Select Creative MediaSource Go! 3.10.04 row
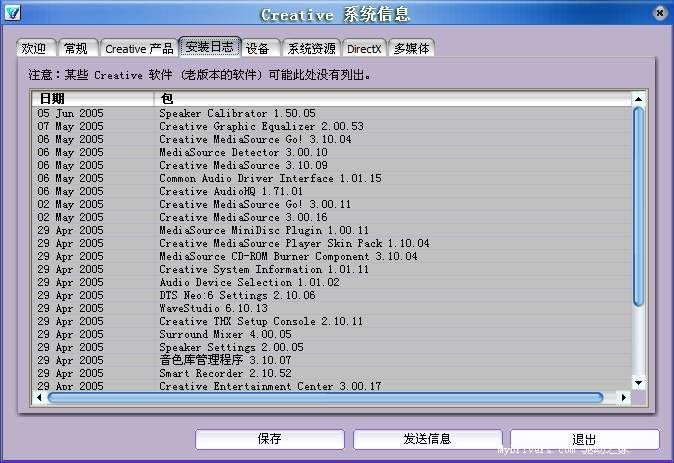The image size is (674, 463). pyautogui.click(x=332, y=139)
